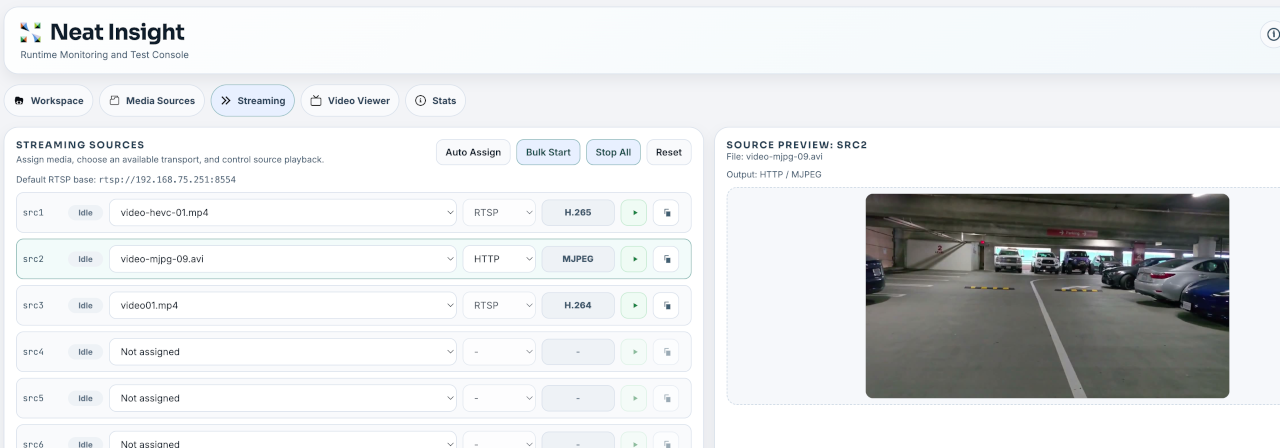Start playback for src1
This screenshot has height=448, width=1280.
[x=634, y=213]
